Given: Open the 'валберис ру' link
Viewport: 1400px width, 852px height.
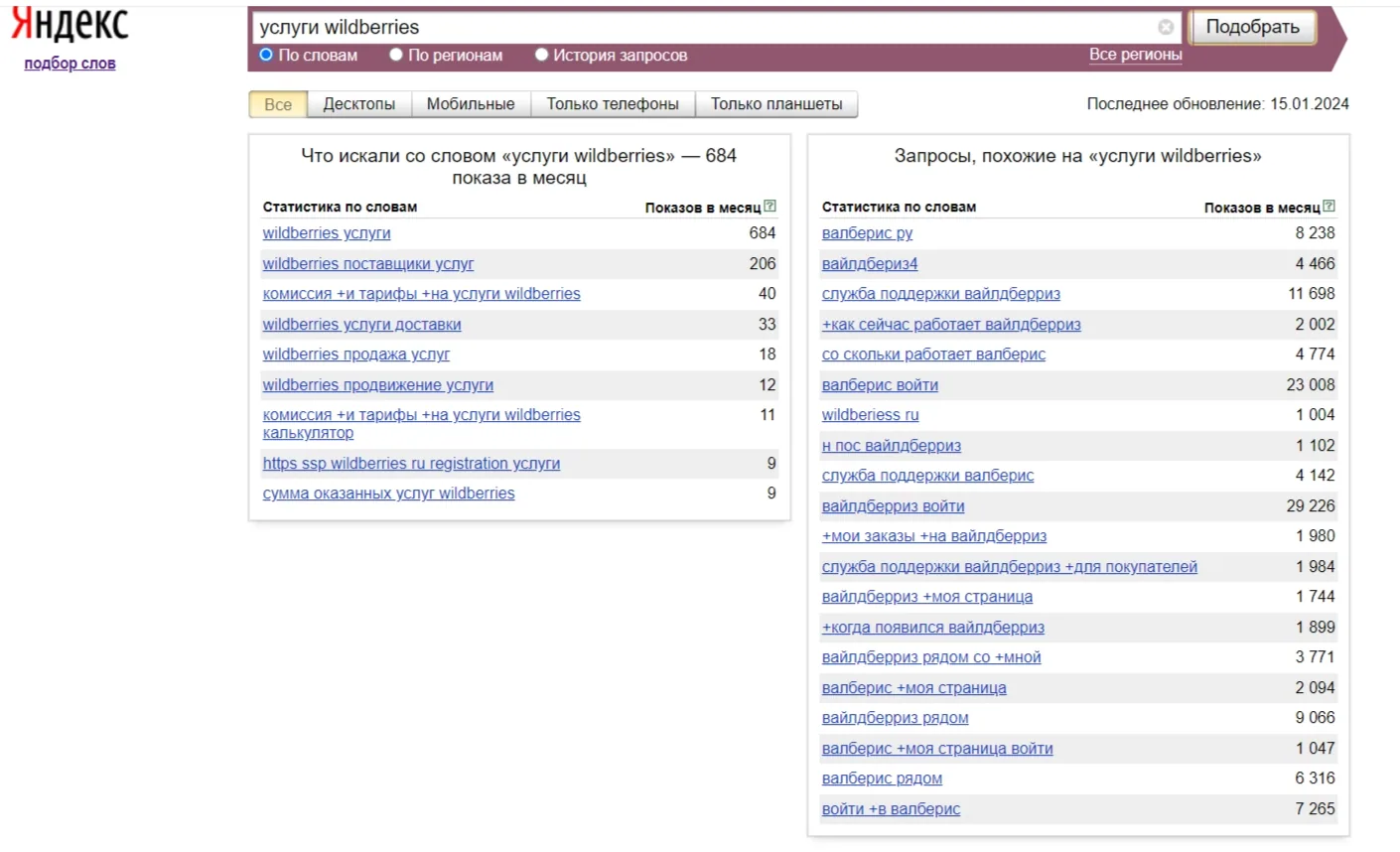Looking at the screenshot, I should click(x=867, y=233).
